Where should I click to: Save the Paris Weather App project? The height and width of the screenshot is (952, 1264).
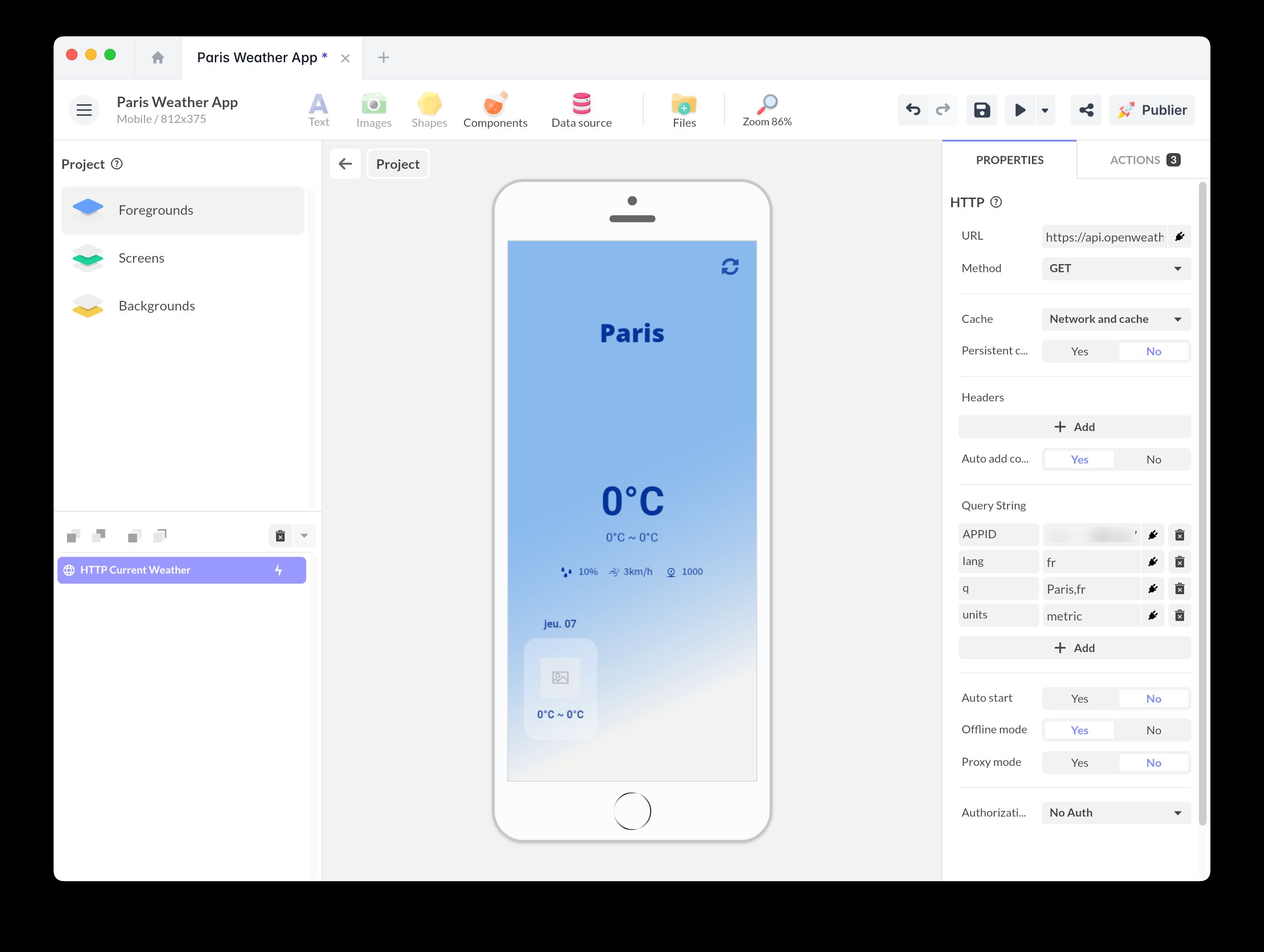(x=981, y=110)
